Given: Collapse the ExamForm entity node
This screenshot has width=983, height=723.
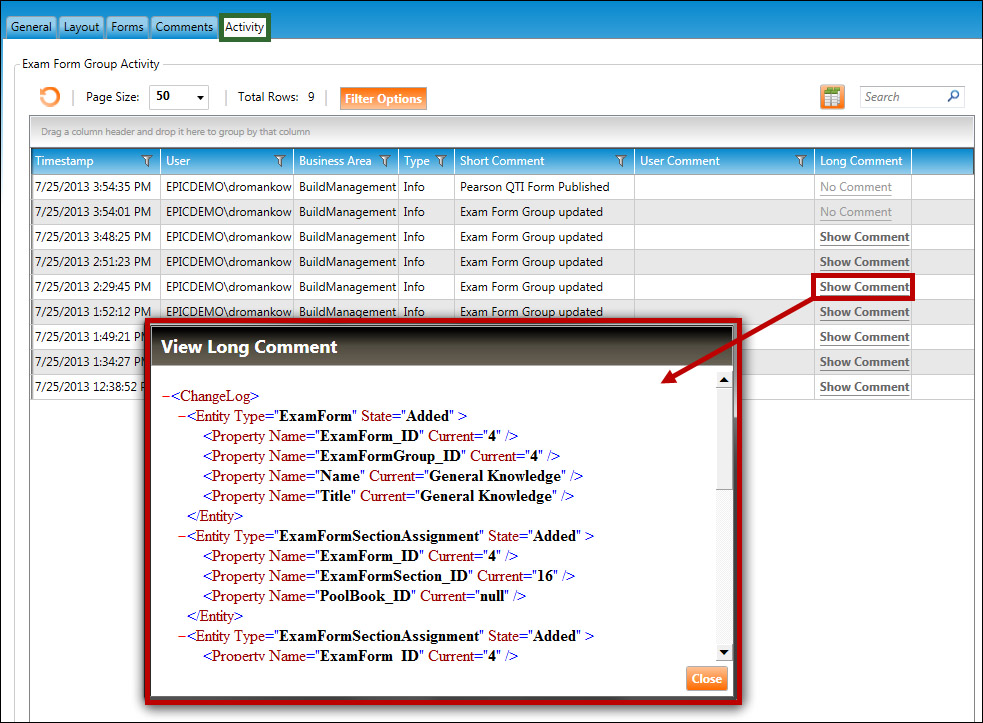Looking at the screenshot, I should pos(181,416).
